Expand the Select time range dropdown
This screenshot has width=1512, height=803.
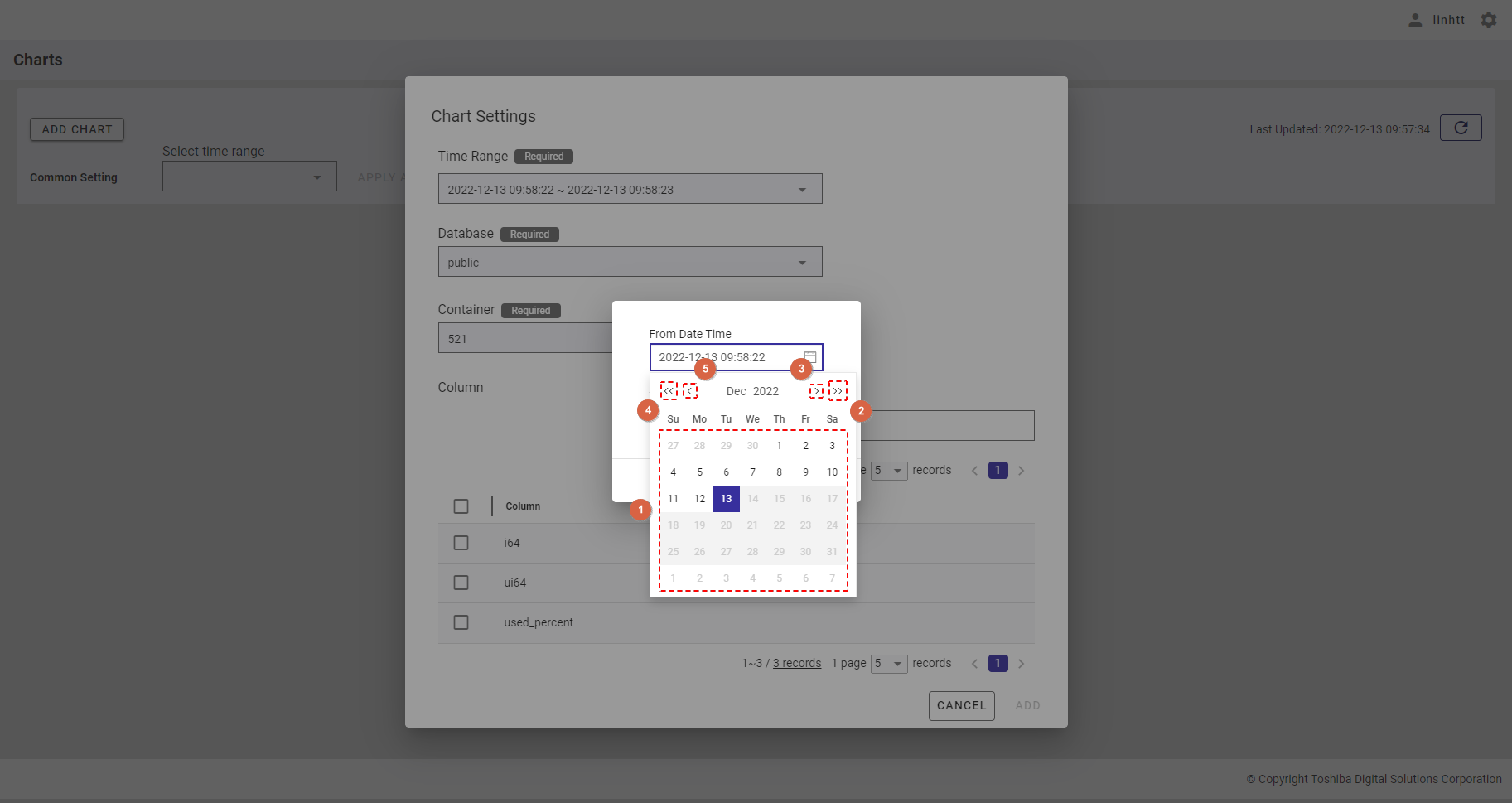pos(317,177)
